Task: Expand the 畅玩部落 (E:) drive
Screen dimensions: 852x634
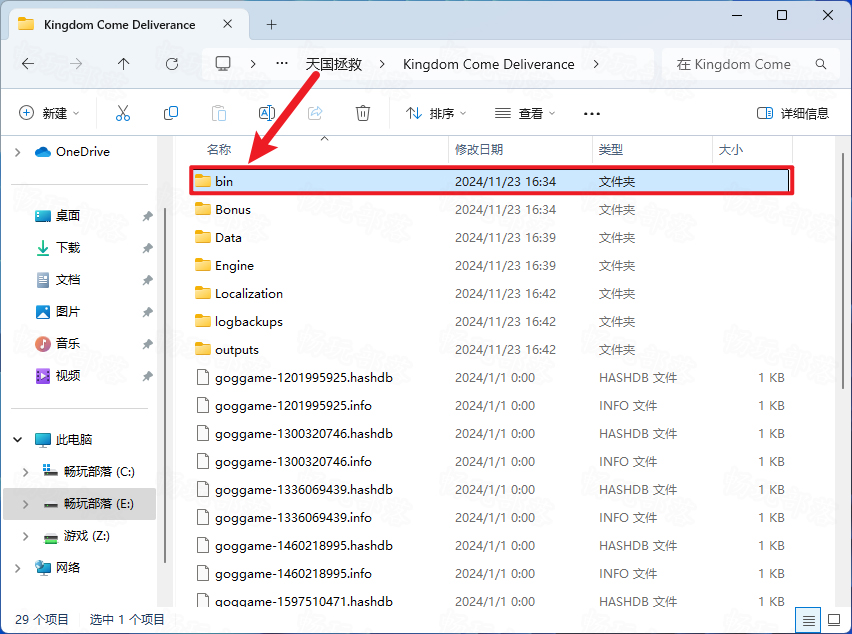Action: 26,504
